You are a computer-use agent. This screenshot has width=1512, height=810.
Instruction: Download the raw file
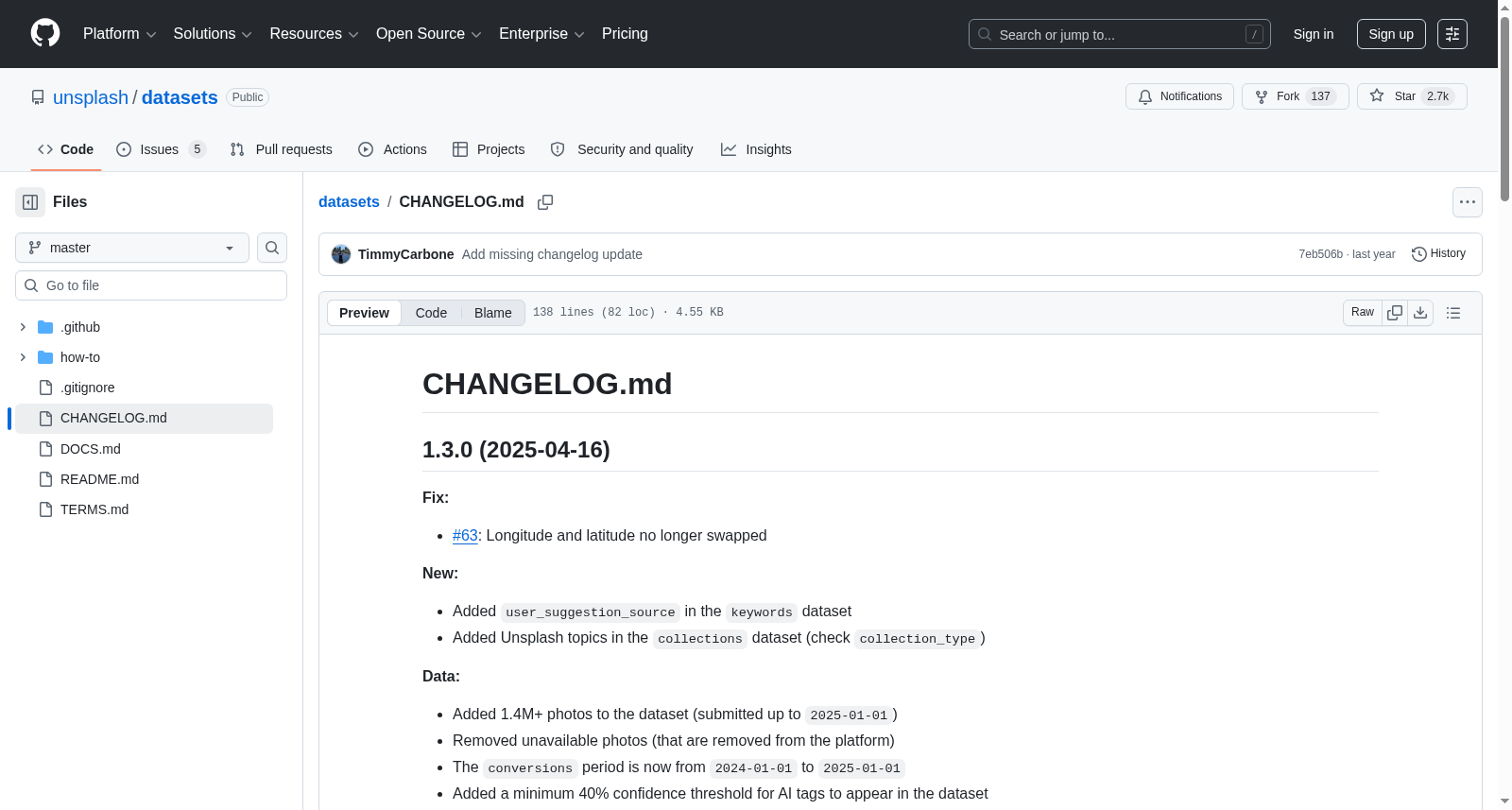pyautogui.click(x=1420, y=313)
